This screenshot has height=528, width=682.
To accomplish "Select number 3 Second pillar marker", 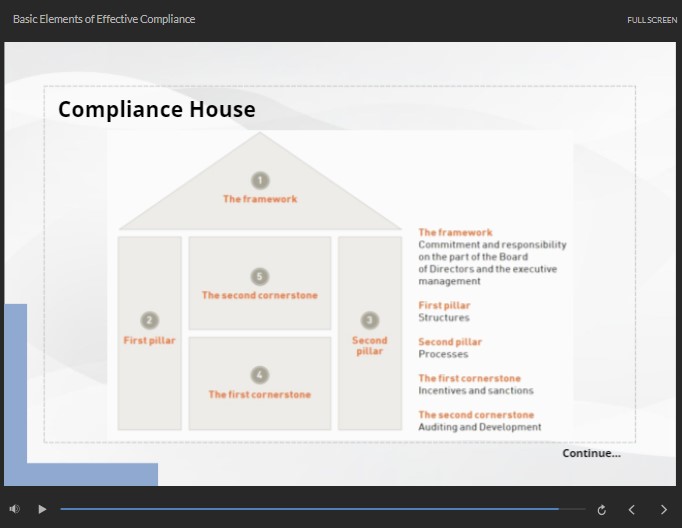I will click(369, 321).
